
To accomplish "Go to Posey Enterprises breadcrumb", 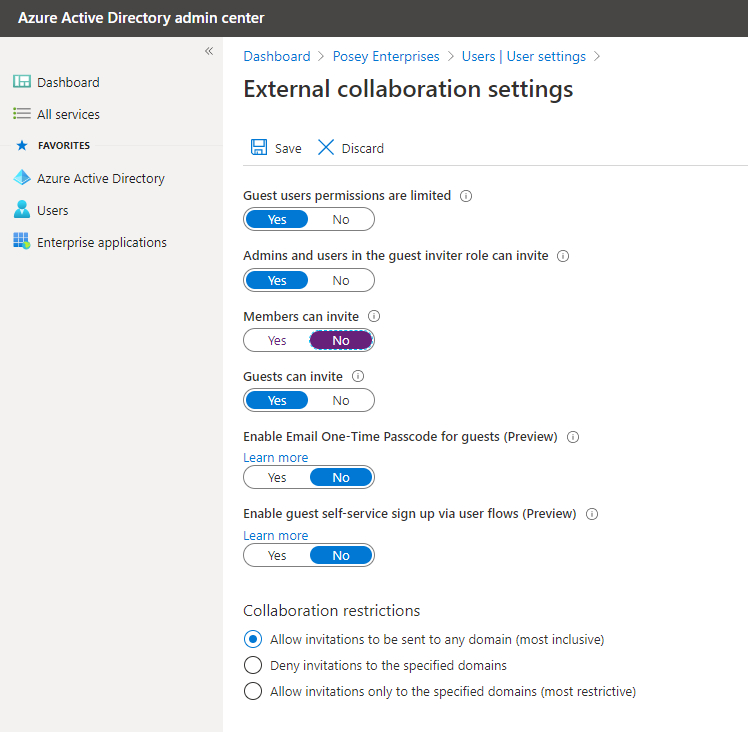I will [386, 56].
